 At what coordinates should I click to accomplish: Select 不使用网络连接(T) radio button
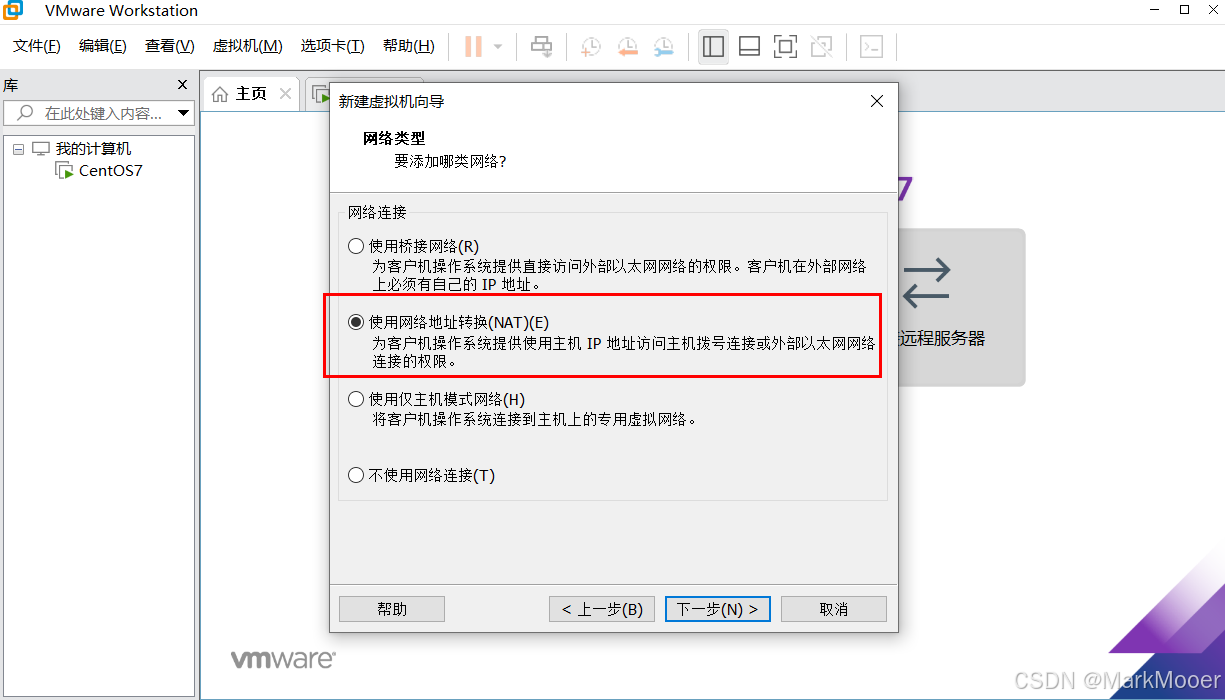[356, 475]
